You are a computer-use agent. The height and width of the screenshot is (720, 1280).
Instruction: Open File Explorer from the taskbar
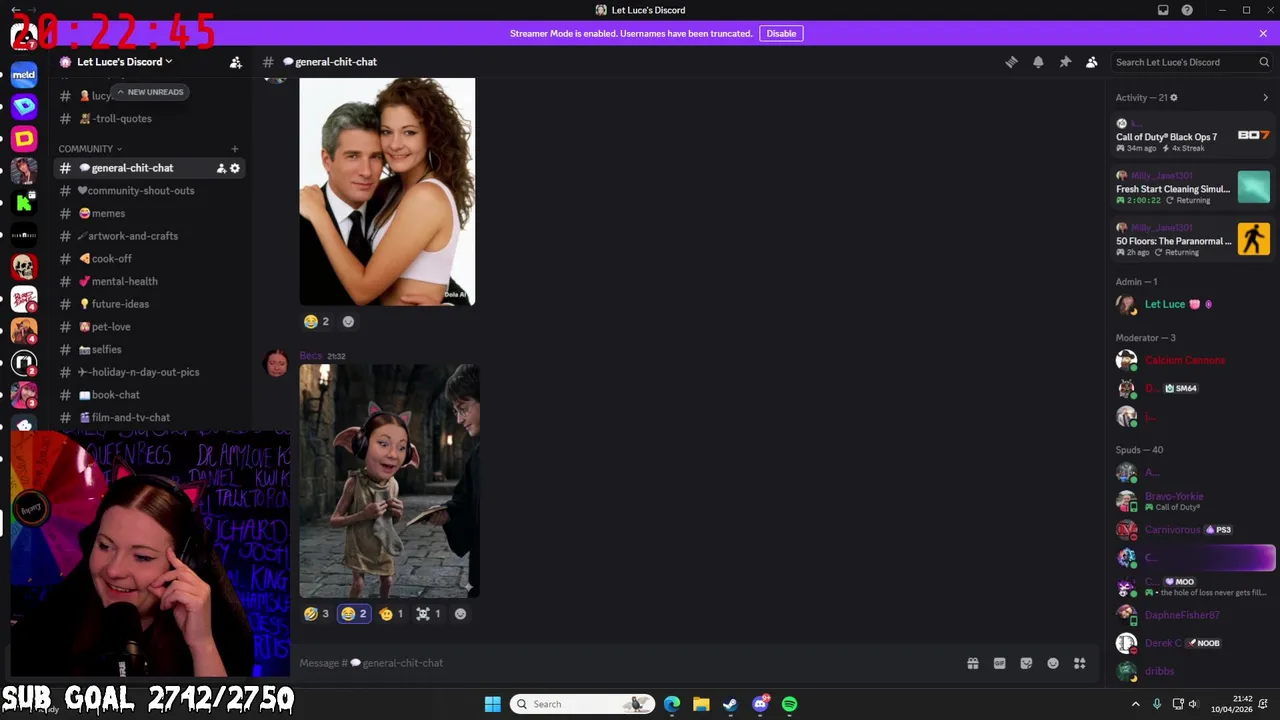point(701,704)
